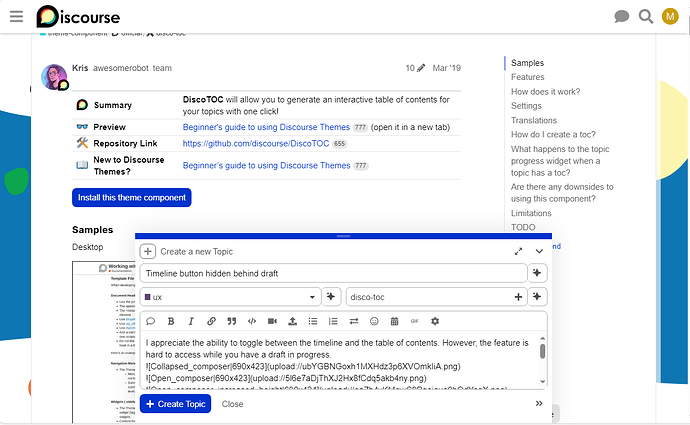Jump to Settings in TOC
The width and height of the screenshot is (690, 425).
click(x=526, y=106)
